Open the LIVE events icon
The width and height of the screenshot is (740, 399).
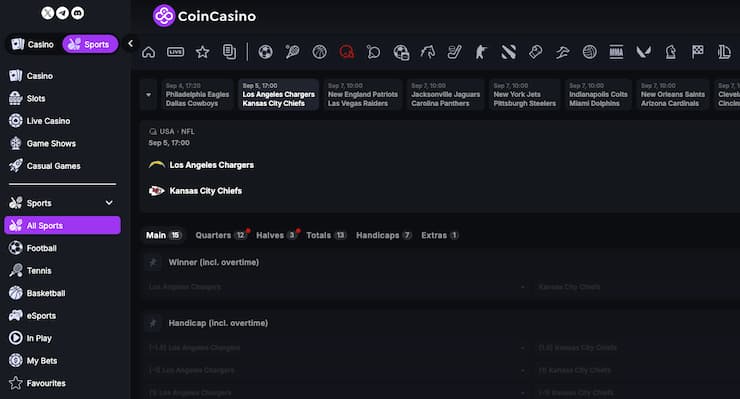pos(176,52)
